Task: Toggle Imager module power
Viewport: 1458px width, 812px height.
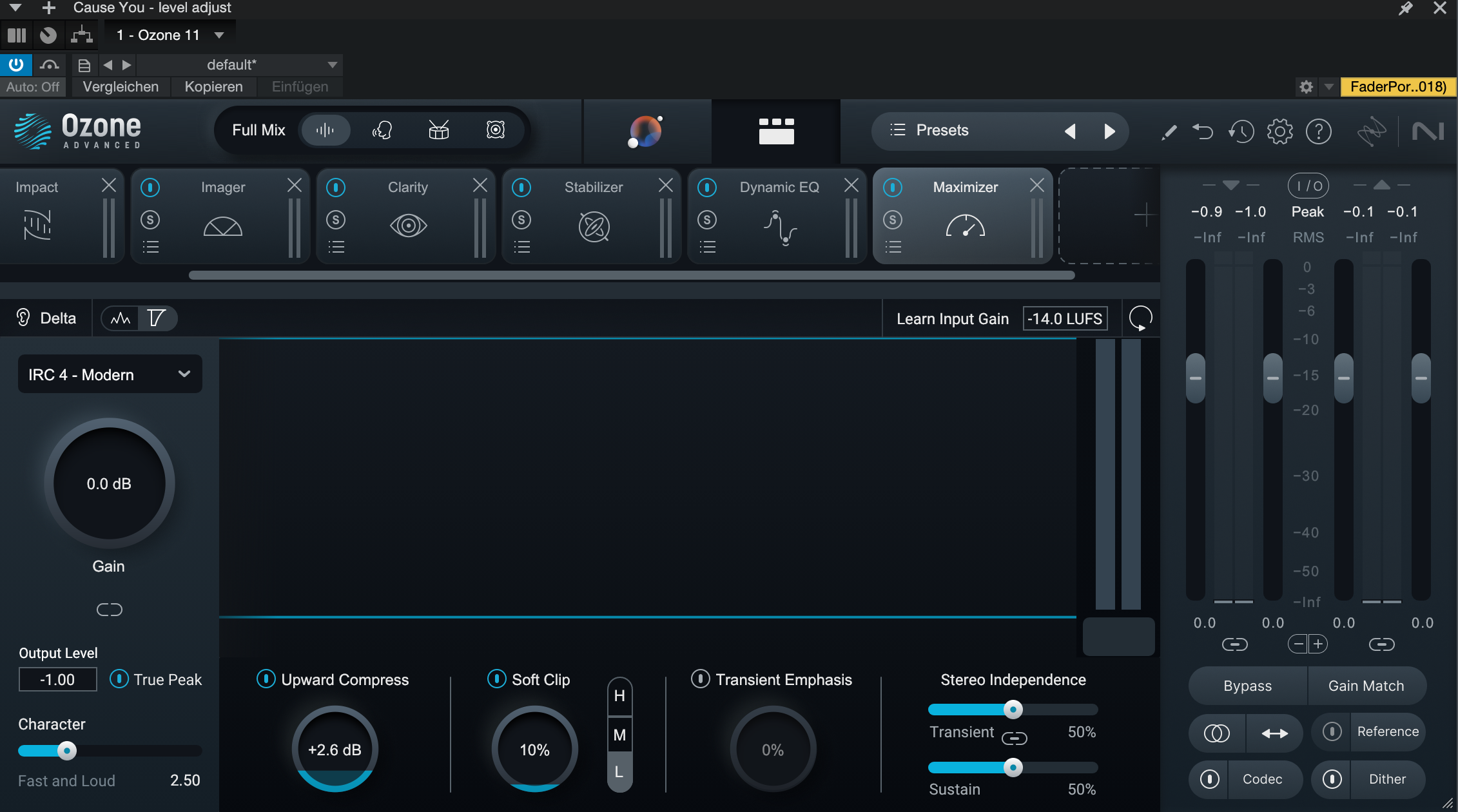Action: point(150,188)
